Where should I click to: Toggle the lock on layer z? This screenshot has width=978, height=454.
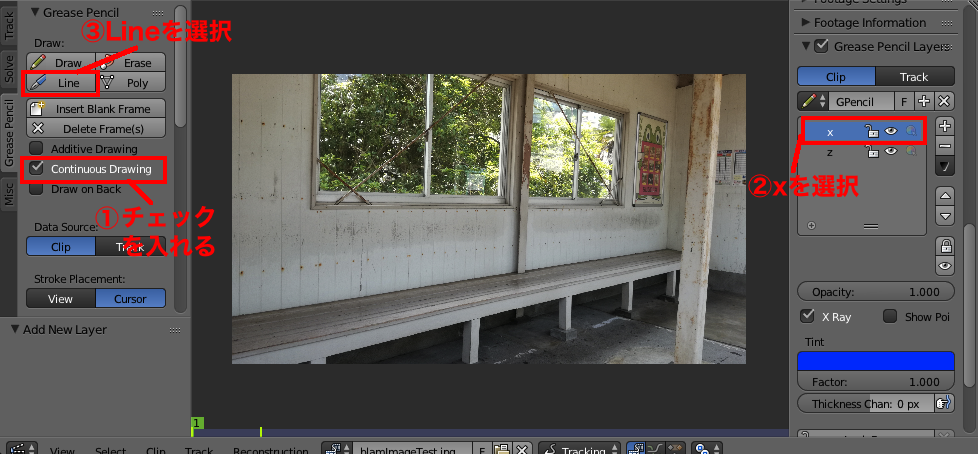click(x=872, y=151)
